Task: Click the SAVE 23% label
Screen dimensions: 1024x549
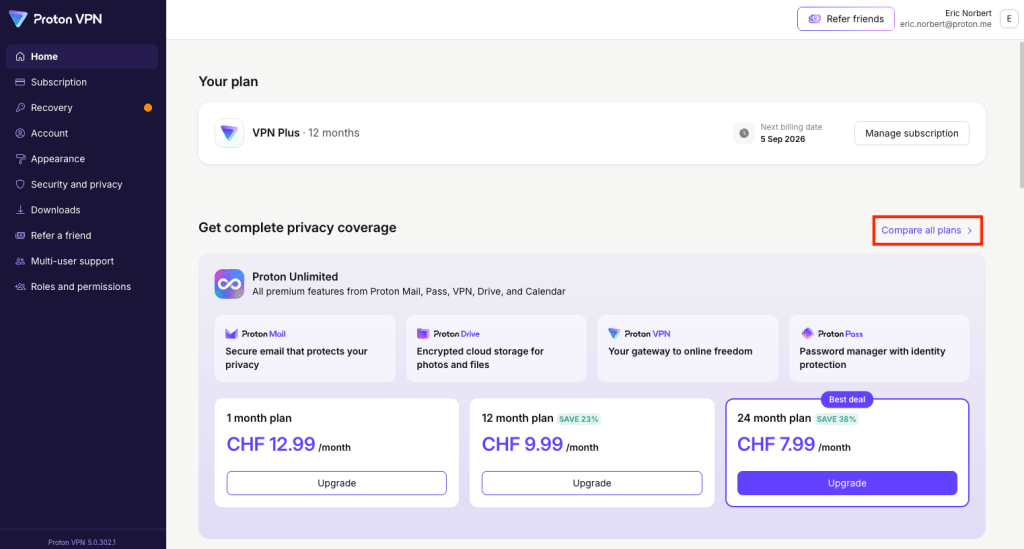Action: pos(579,419)
